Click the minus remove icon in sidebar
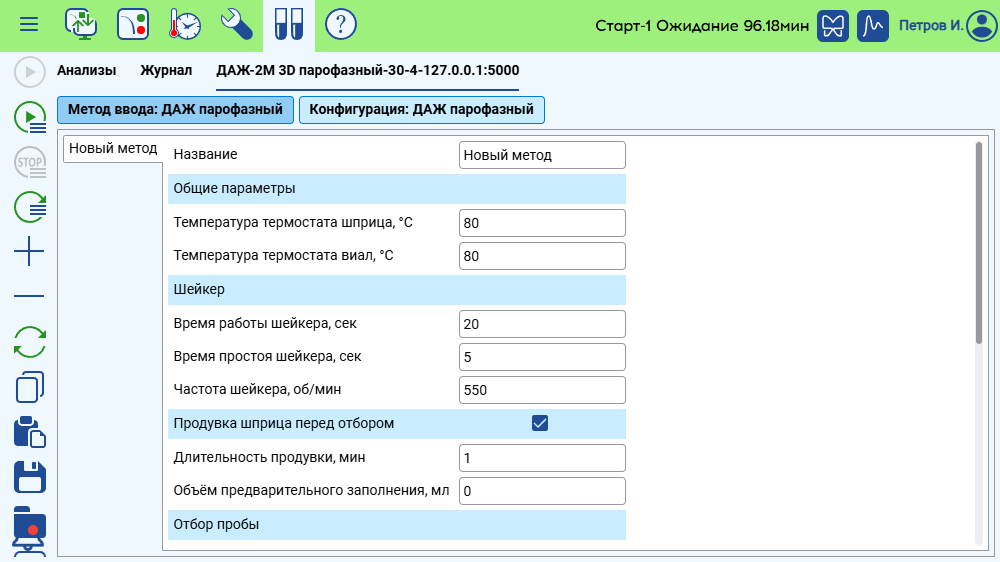 click(30, 297)
